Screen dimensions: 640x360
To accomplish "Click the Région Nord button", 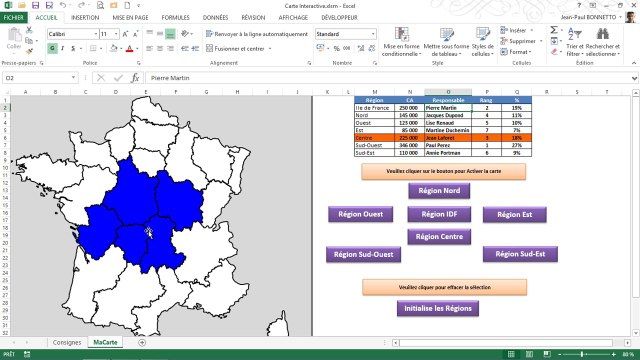I will (439, 191).
